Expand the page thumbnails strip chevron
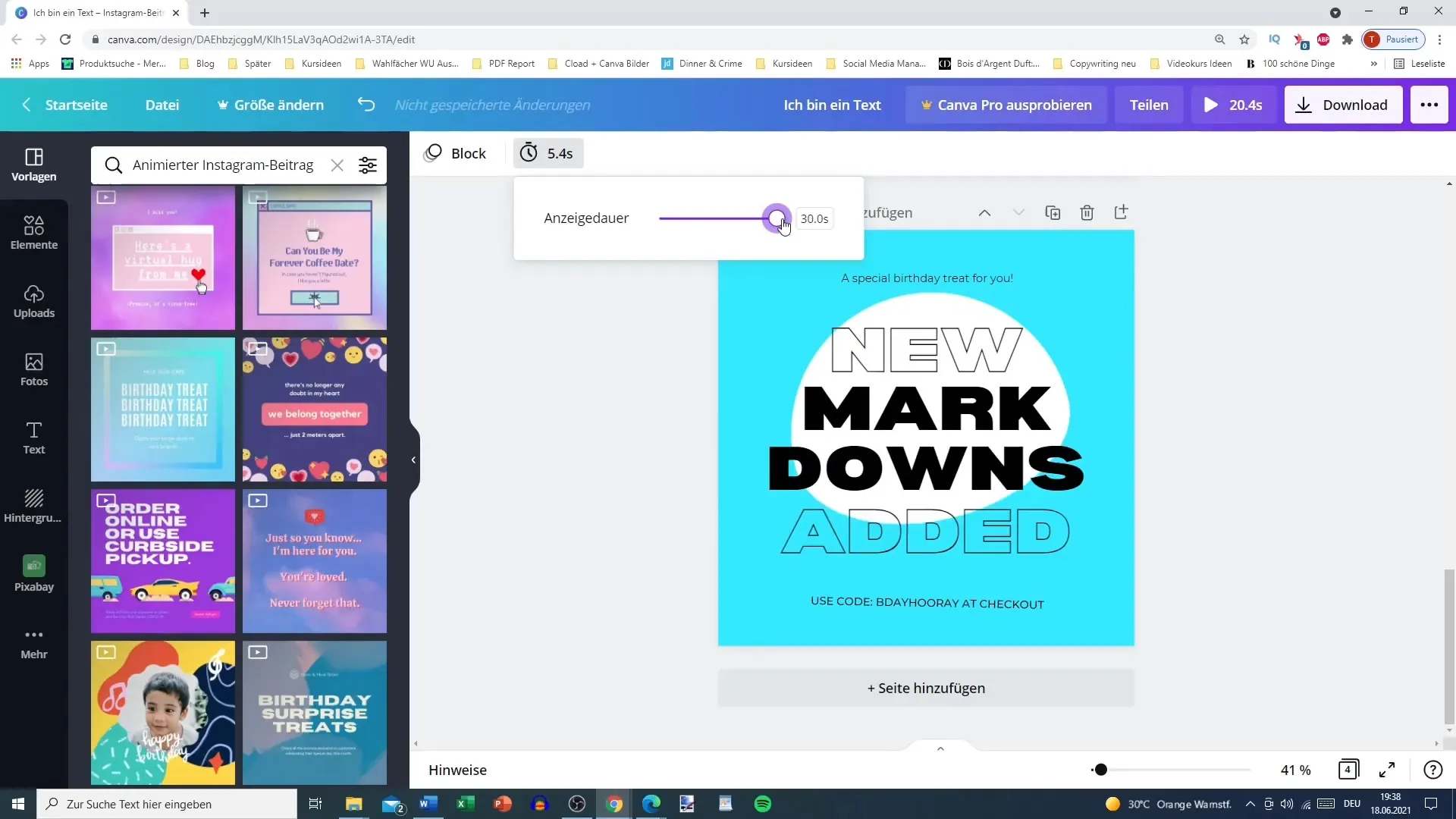The image size is (1456, 819). (940, 748)
